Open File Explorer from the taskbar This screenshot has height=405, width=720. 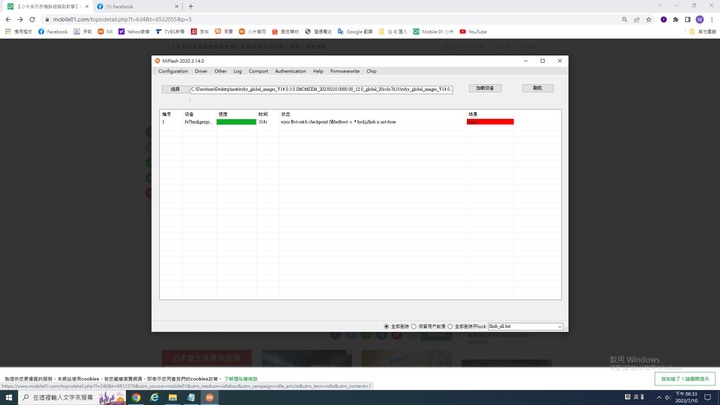pos(173,398)
